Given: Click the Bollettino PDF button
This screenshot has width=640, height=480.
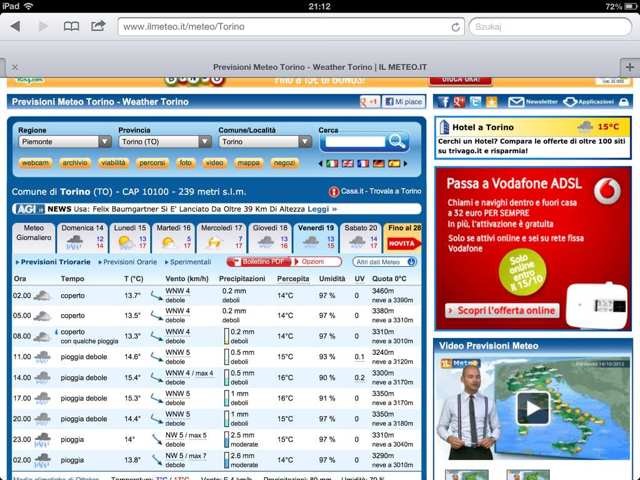Looking at the screenshot, I should pyautogui.click(x=259, y=262).
